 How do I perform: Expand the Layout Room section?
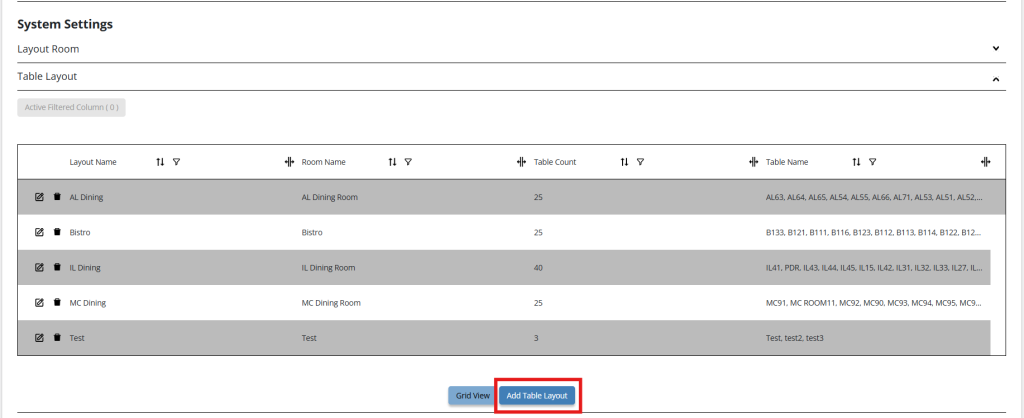coord(996,48)
